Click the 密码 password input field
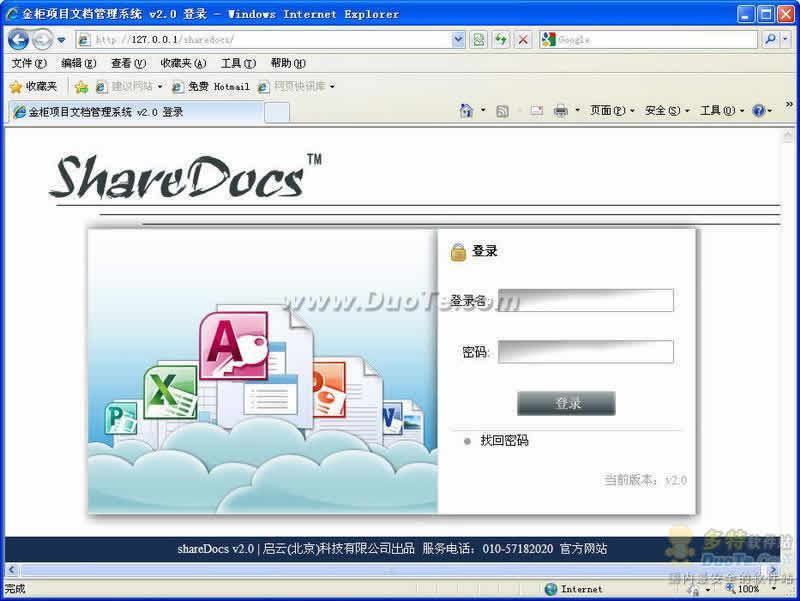Viewport: 800px width, 601px height. pyautogui.click(x=586, y=352)
